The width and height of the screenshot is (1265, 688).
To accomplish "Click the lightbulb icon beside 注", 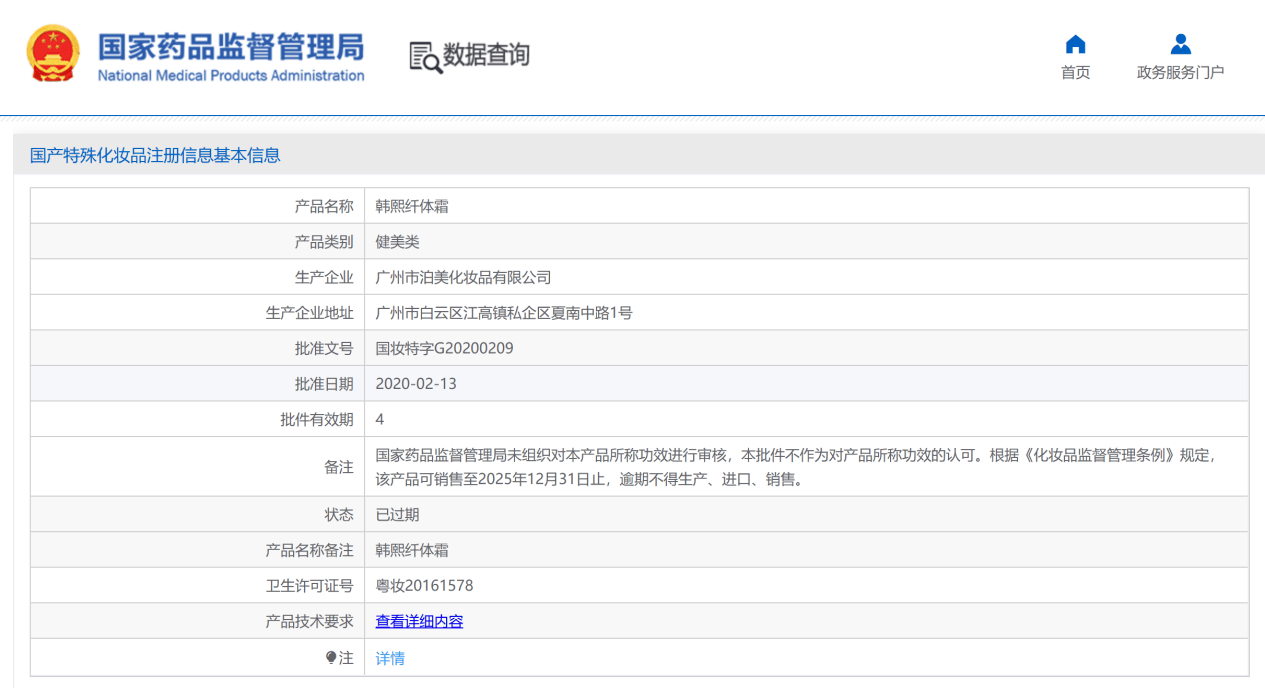I will click(x=331, y=658).
